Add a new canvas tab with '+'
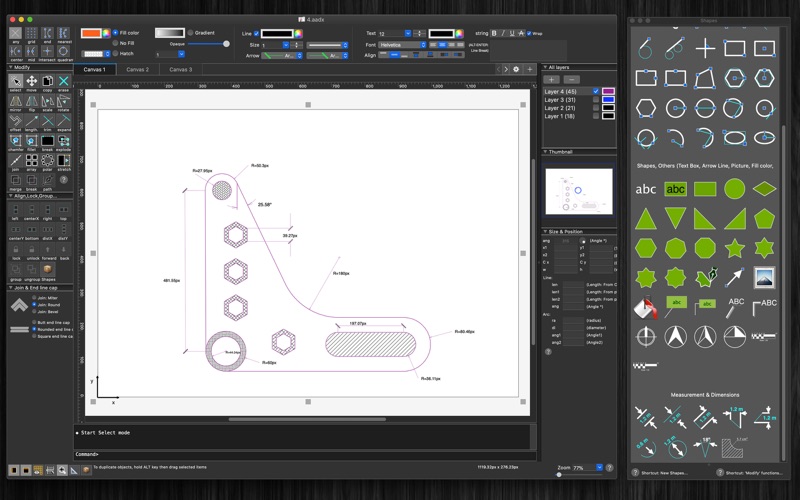The width and height of the screenshot is (800, 500). [x=530, y=69]
